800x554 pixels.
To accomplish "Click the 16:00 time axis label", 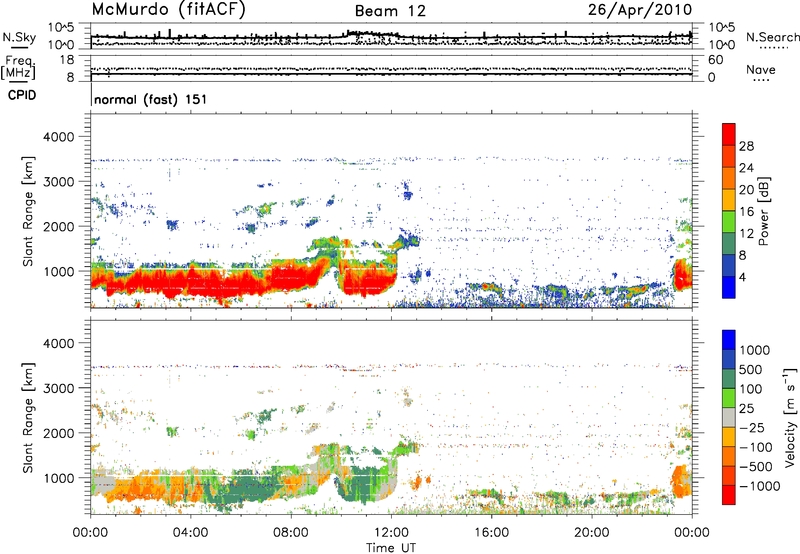I will tap(491, 533).
